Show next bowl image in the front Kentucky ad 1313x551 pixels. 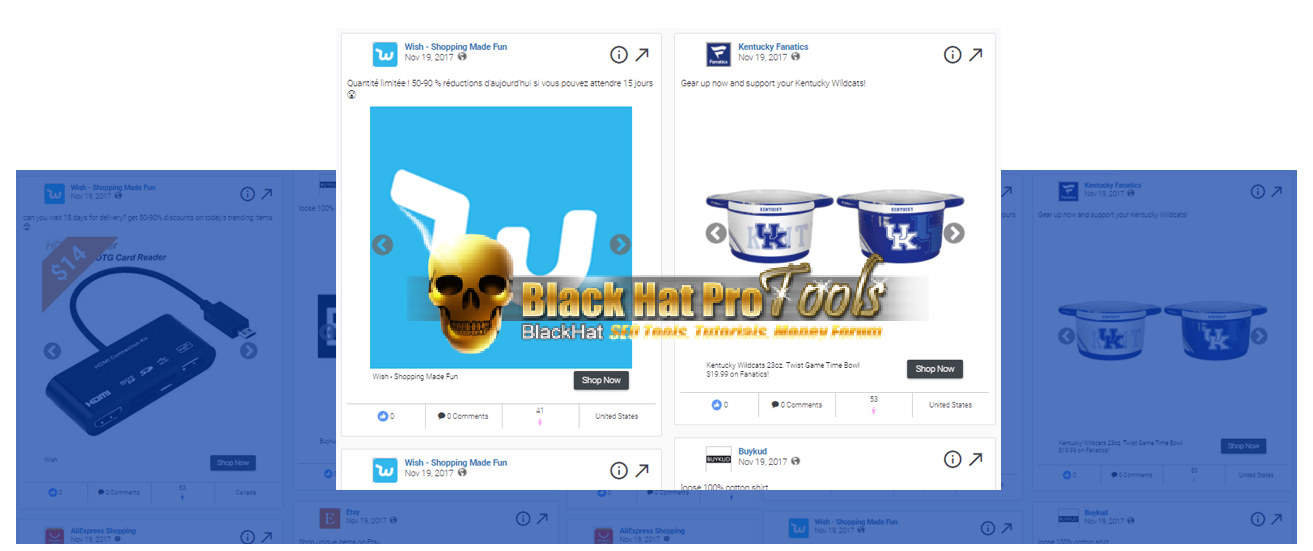point(954,233)
